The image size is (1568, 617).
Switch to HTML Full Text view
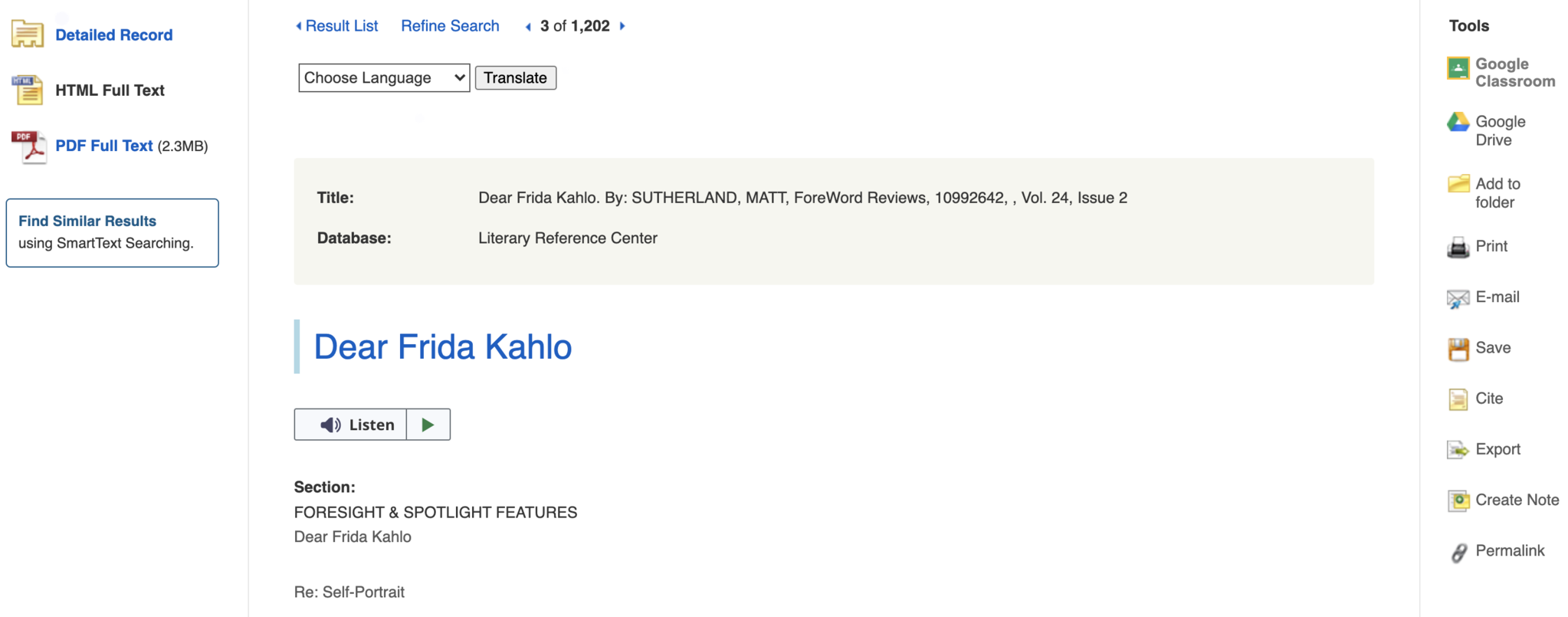tap(110, 90)
